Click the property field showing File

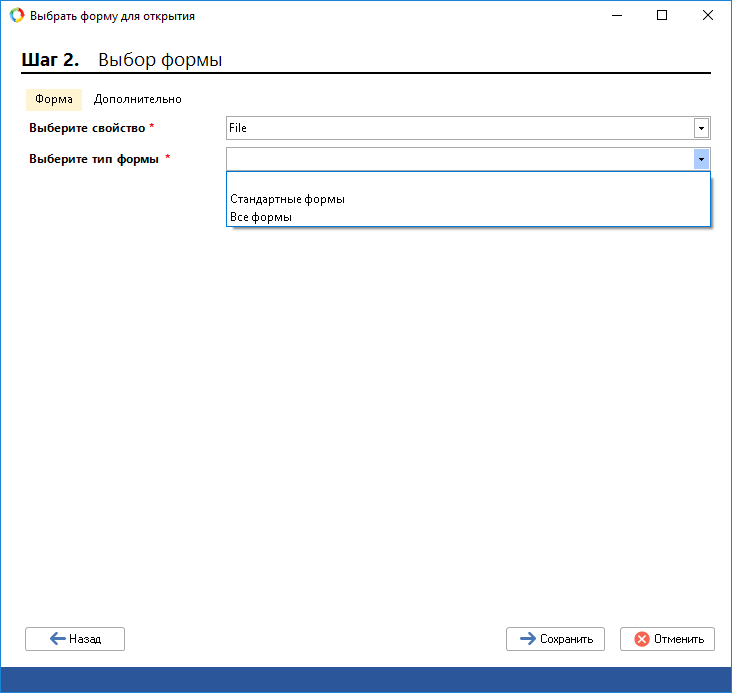pos(459,128)
